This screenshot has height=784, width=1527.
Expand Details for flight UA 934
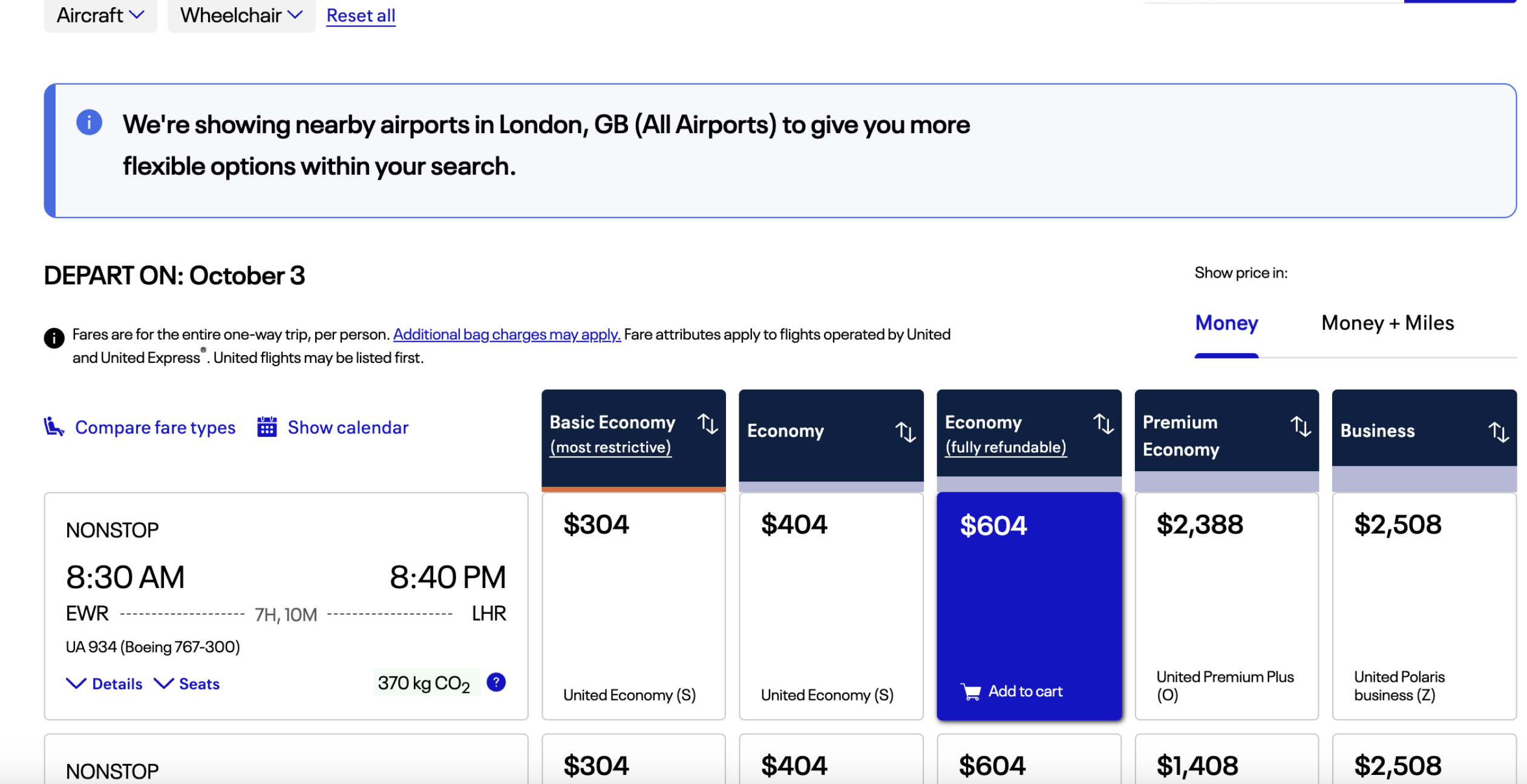105,684
